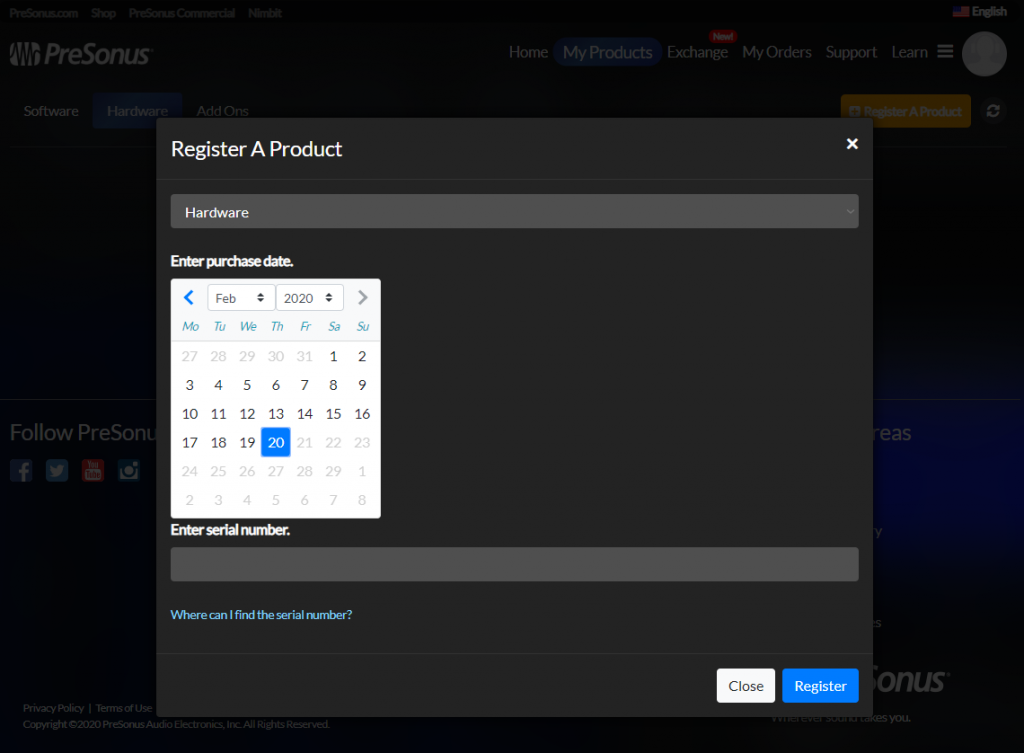Switch to the Software tab
Viewport: 1024px width, 753px height.
coord(51,111)
